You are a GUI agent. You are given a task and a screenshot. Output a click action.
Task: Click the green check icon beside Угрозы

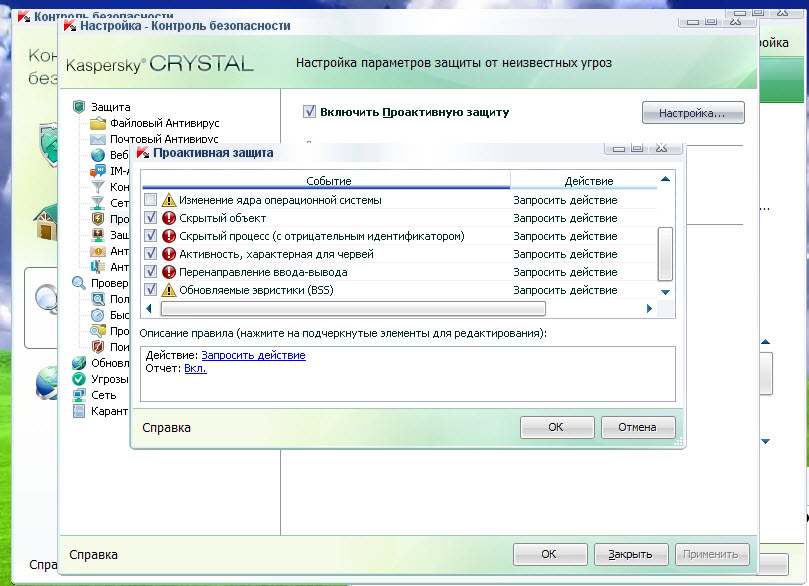point(79,379)
